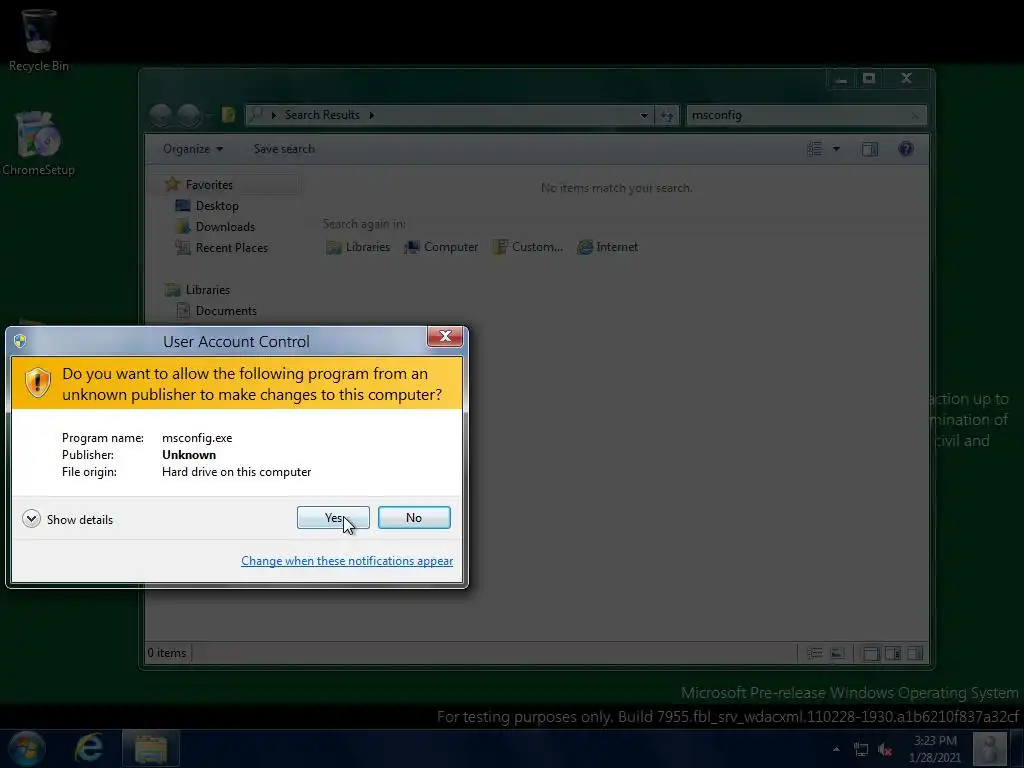This screenshot has width=1024, height=768.
Task: Show hidden tray icons arrow
Action: point(836,749)
